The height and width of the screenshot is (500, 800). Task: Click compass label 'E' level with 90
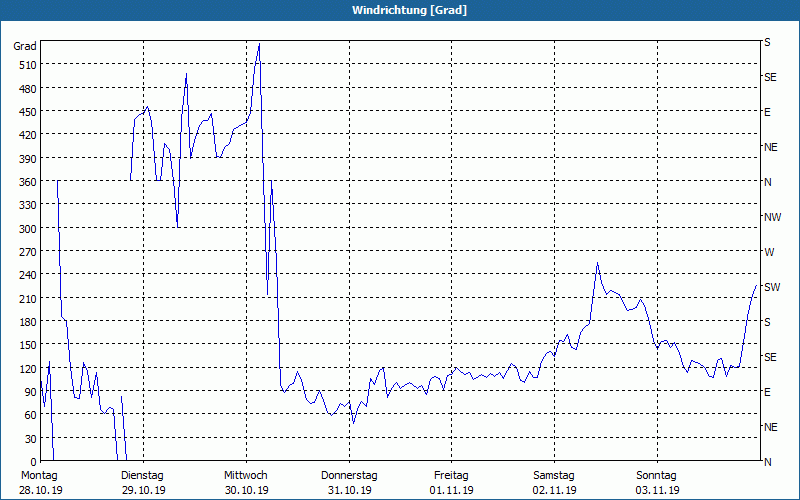(767, 392)
